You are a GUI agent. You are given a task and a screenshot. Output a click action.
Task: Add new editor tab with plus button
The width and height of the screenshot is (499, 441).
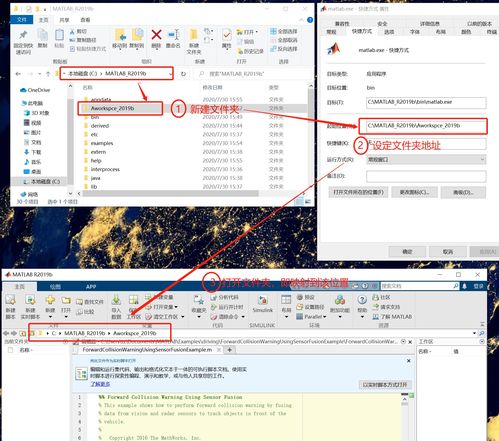[230, 350]
